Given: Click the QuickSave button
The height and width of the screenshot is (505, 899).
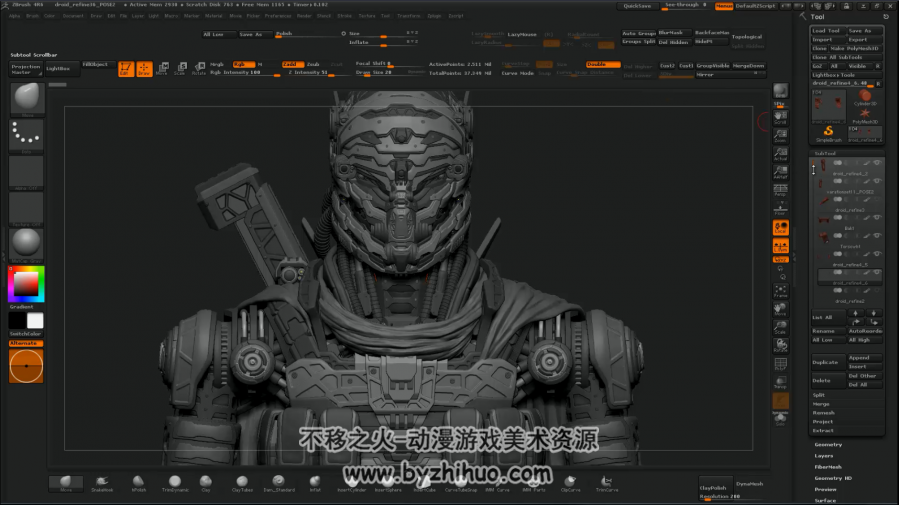Looking at the screenshot, I should pos(638,6).
